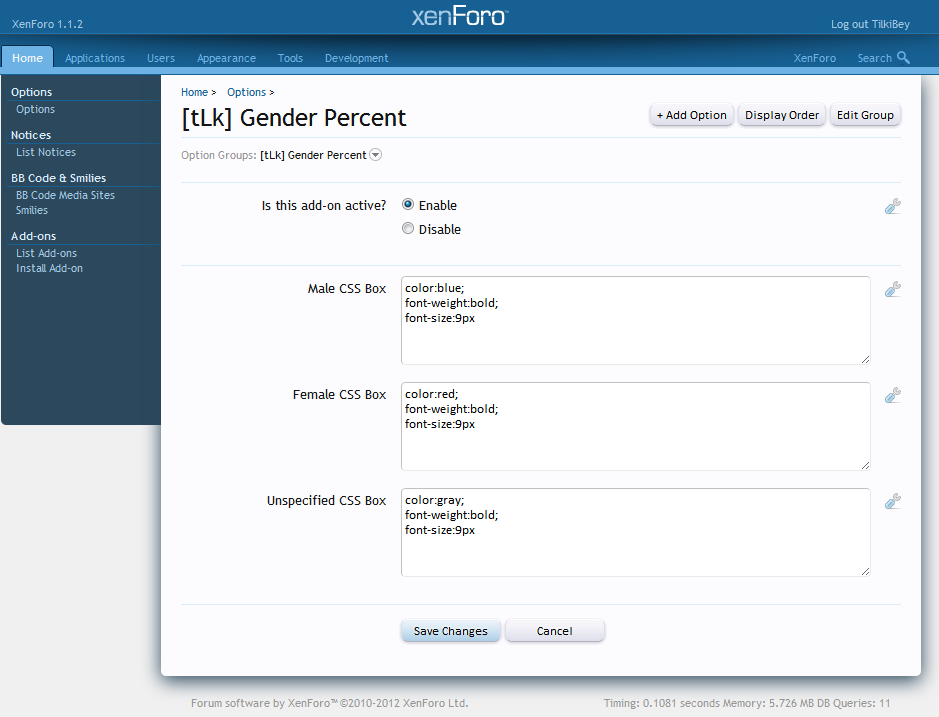Open the Development tab
The width and height of the screenshot is (939, 717).
[x=356, y=58]
